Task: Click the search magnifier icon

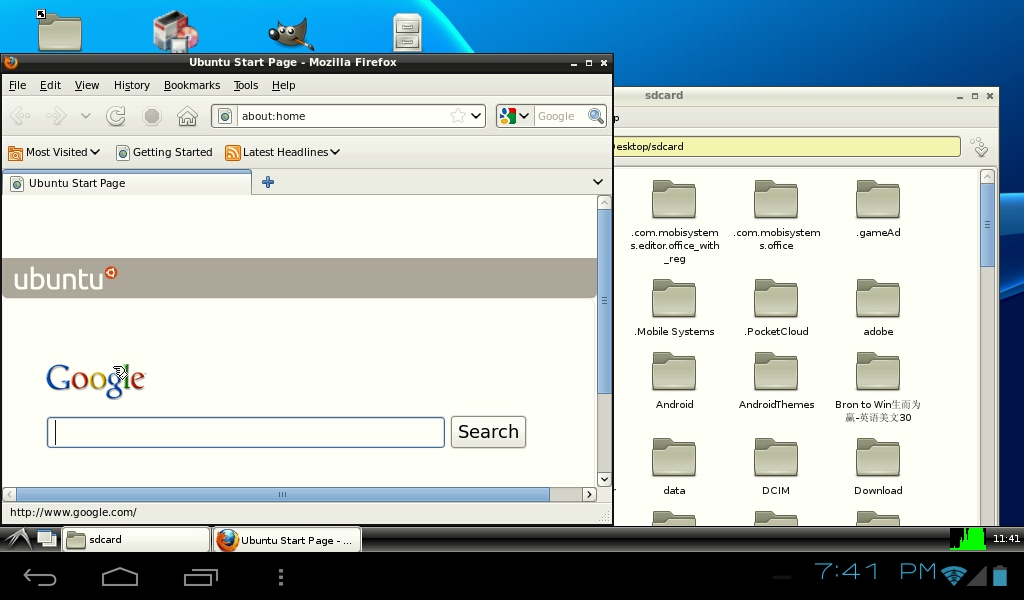Action: coord(596,116)
